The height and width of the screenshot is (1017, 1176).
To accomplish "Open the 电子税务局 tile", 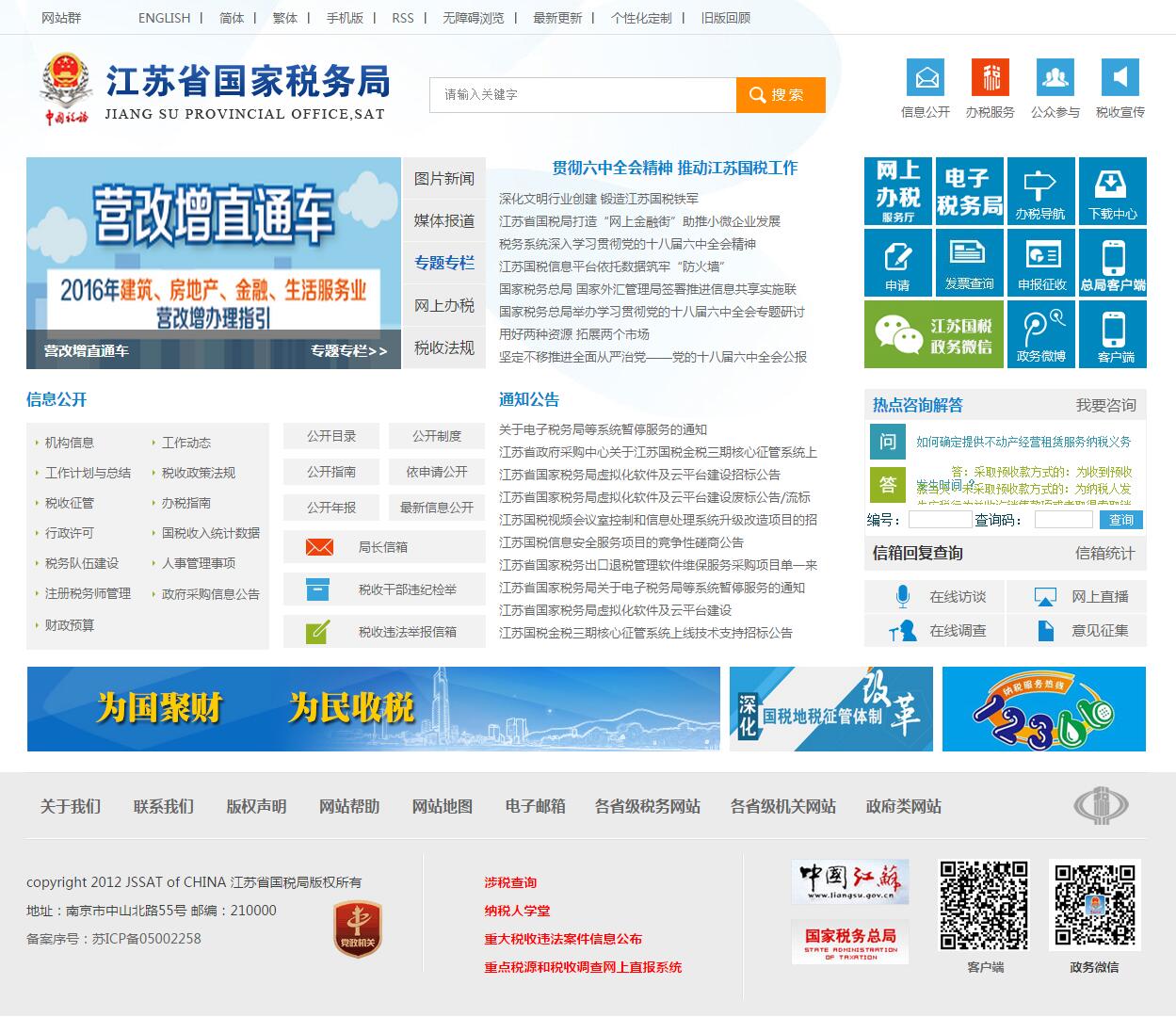I will [x=969, y=191].
